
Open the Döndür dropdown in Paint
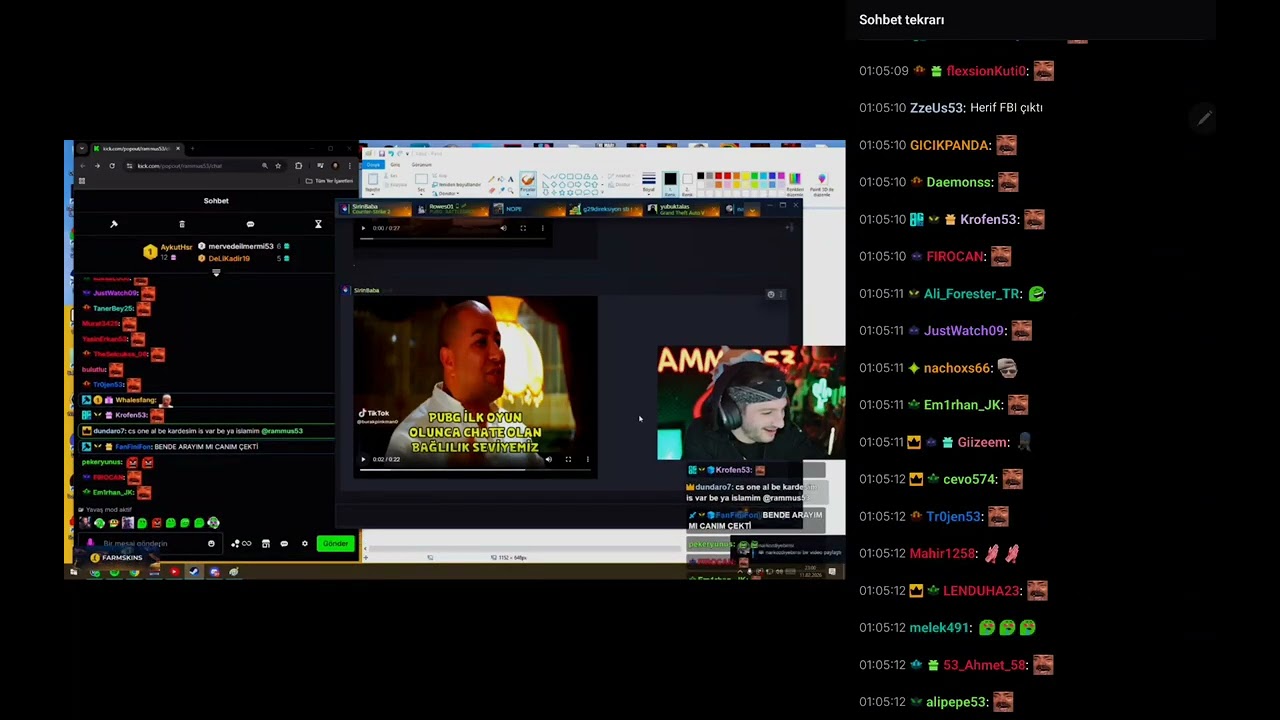pyautogui.click(x=447, y=193)
